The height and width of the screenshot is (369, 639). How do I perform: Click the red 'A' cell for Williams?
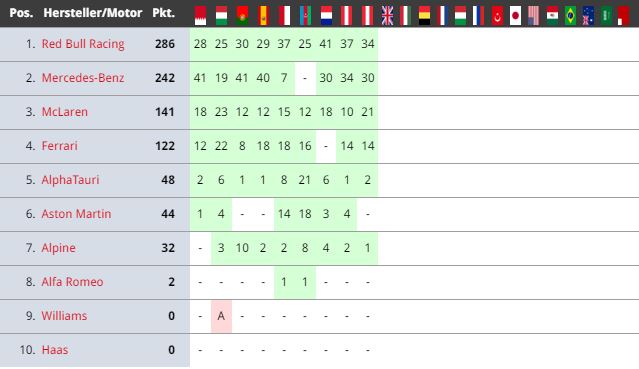point(221,316)
